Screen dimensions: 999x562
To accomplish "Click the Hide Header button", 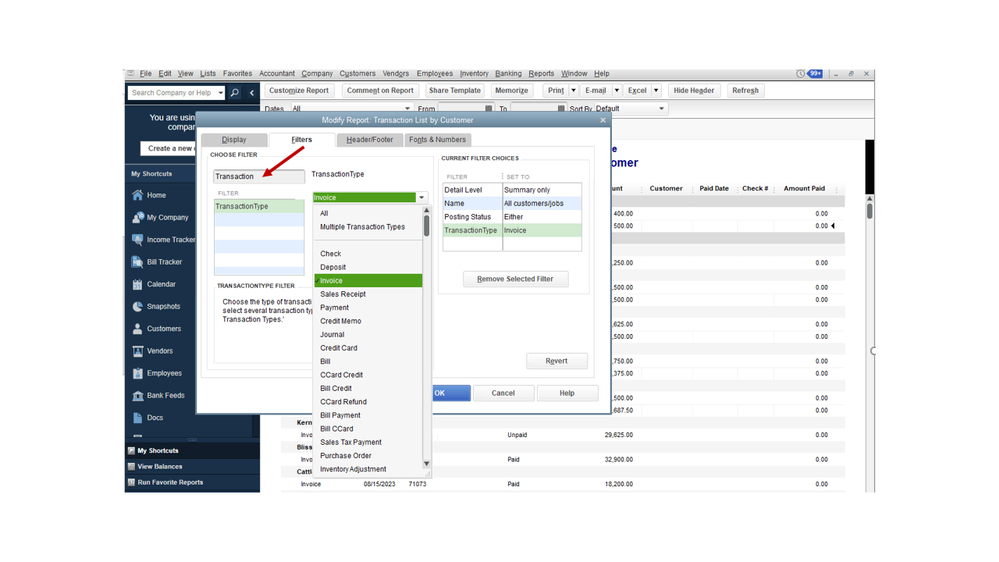I will point(693,90).
